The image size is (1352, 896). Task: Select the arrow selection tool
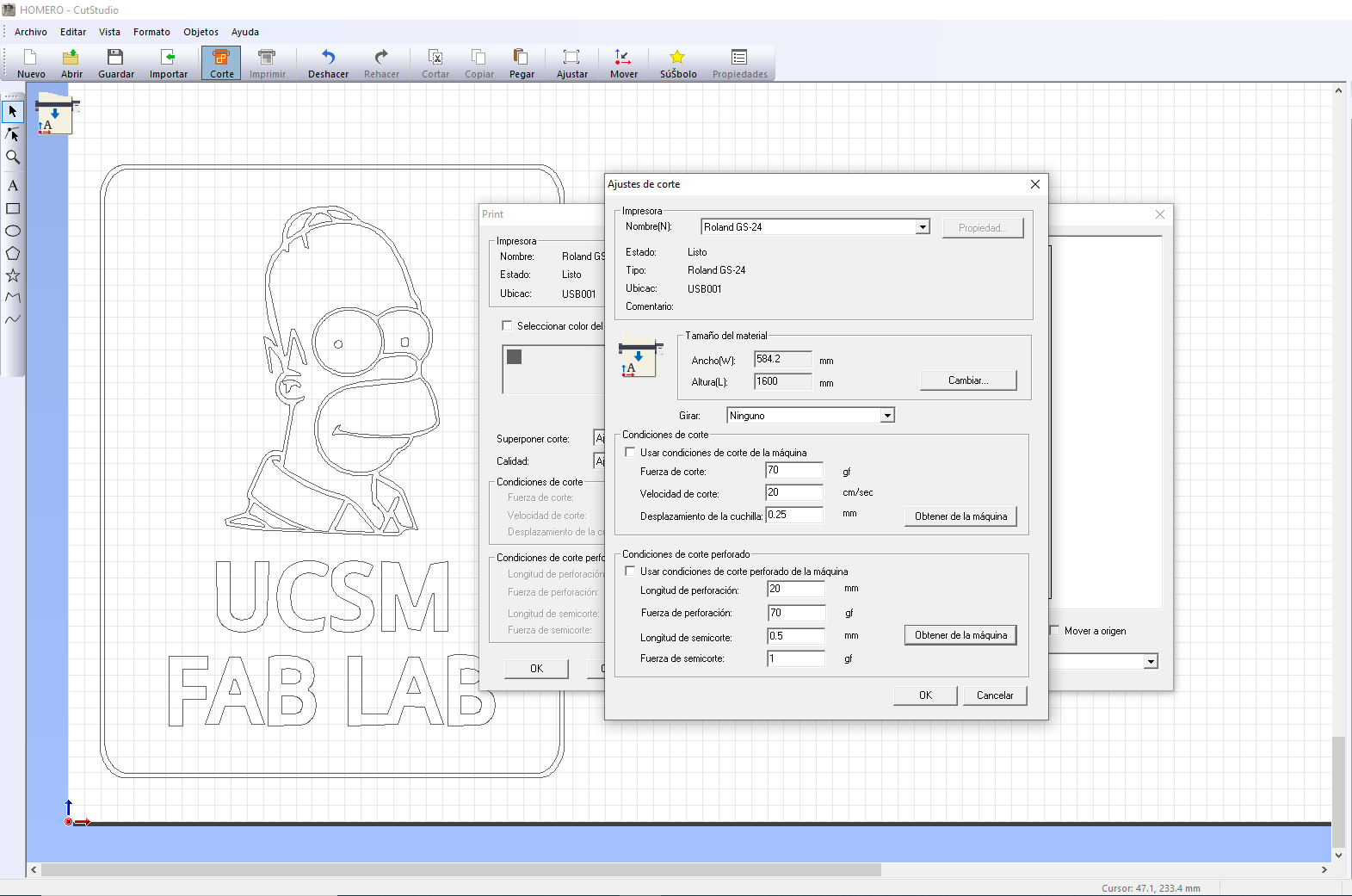point(13,111)
